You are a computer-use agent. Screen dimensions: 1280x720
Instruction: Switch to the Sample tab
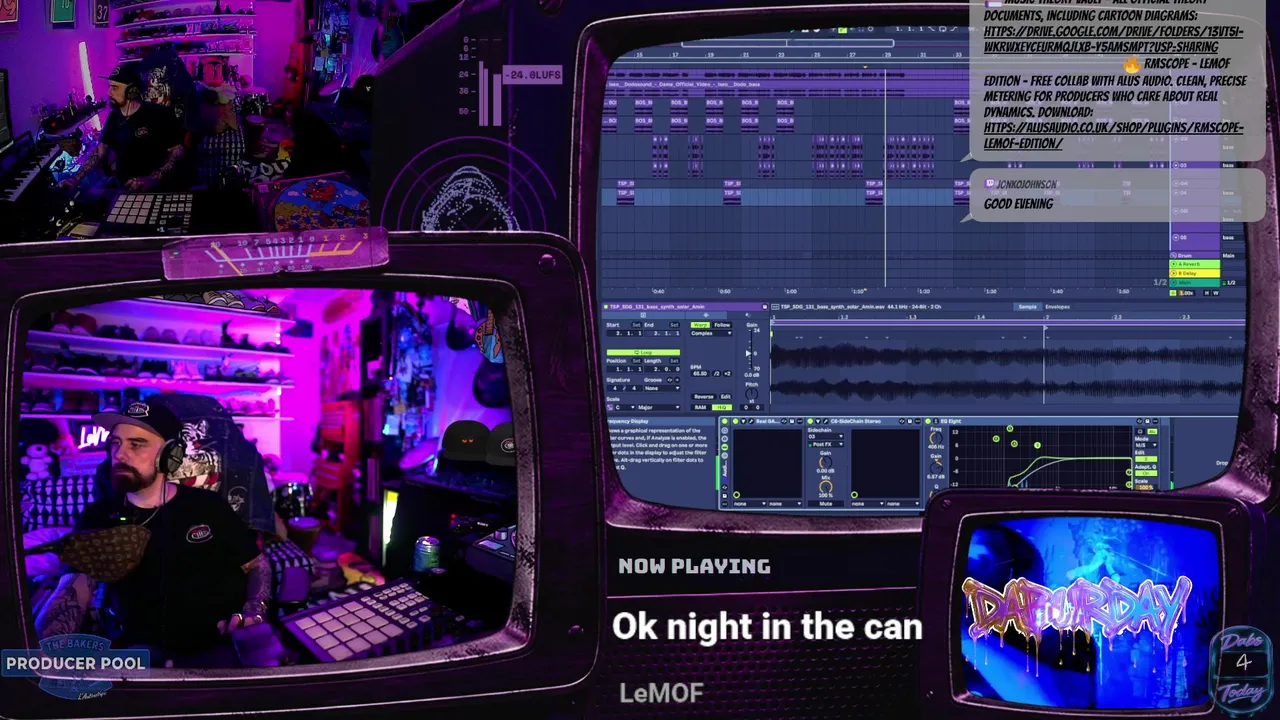pyautogui.click(x=1027, y=306)
